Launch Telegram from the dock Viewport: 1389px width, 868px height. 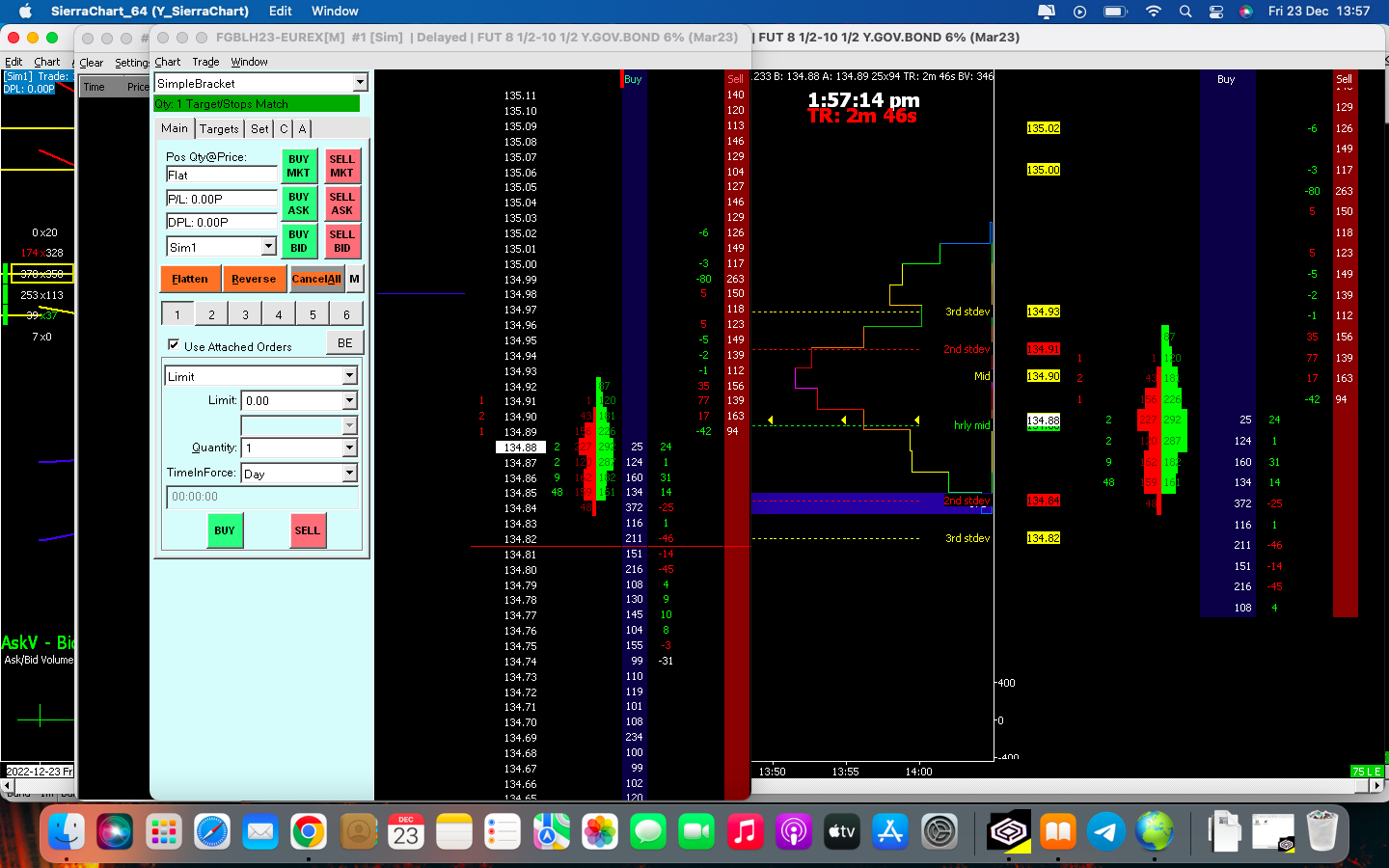point(1106,831)
